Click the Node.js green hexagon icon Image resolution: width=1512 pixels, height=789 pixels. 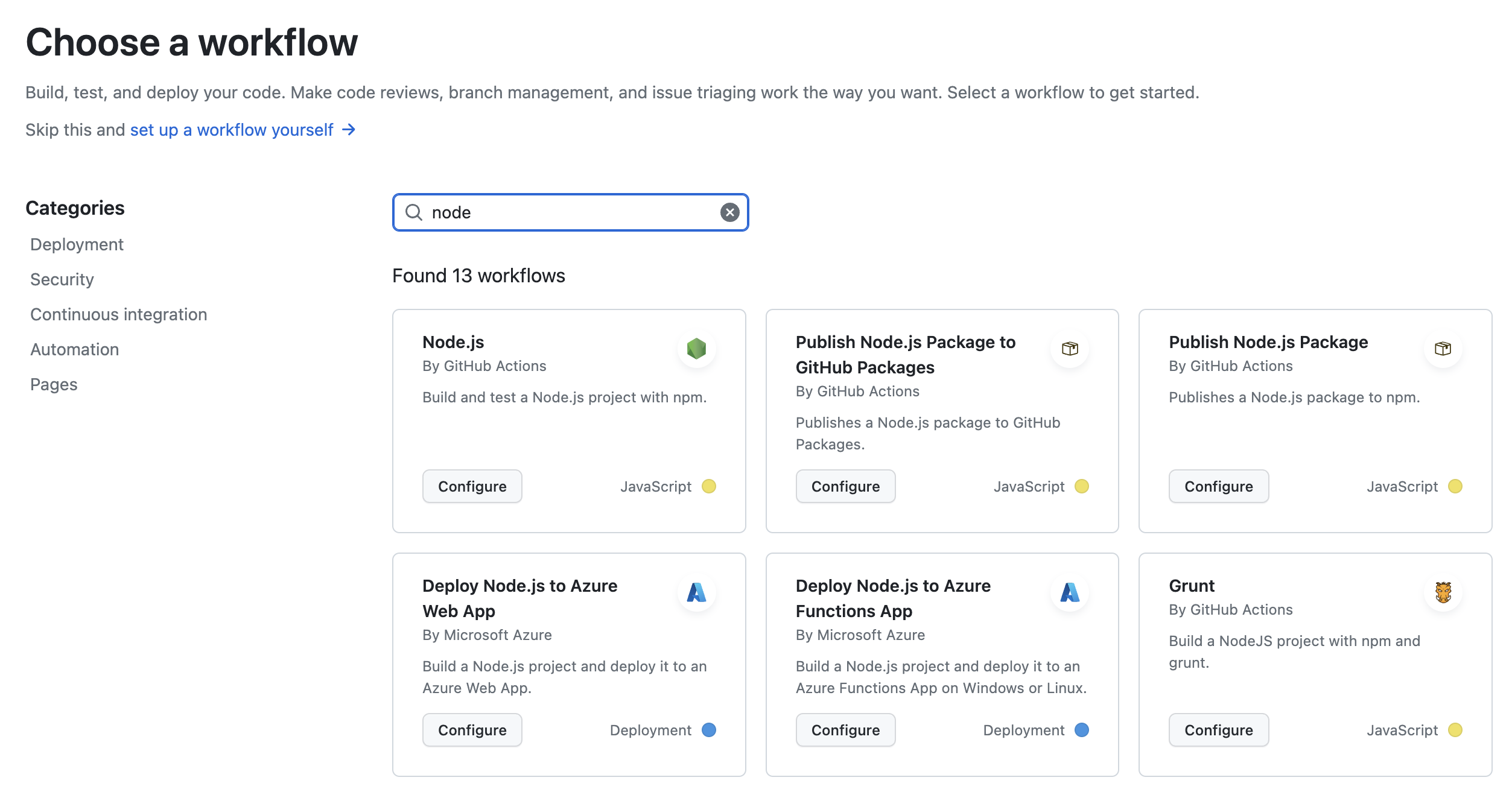696,349
